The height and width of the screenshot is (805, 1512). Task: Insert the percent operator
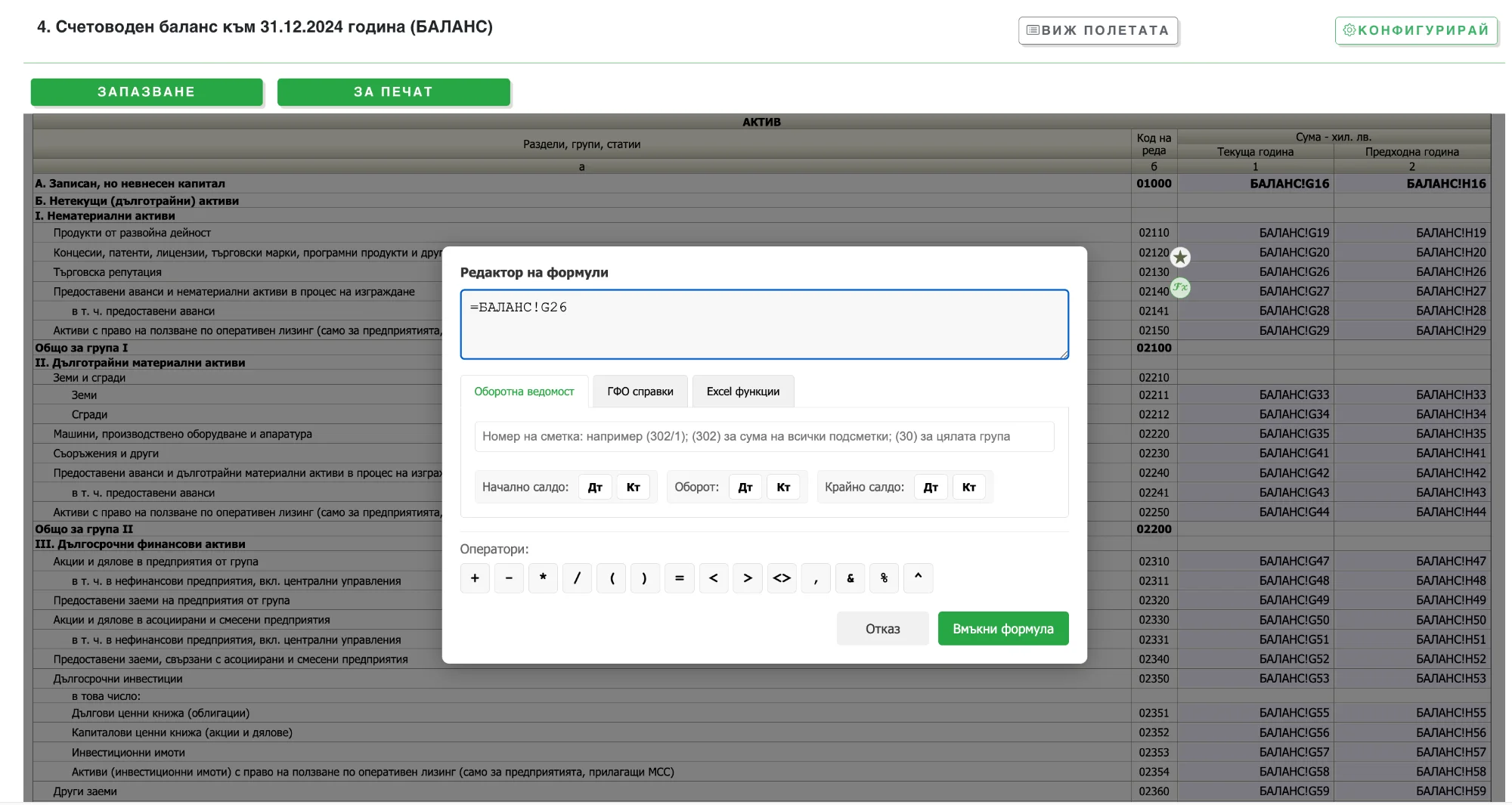[884, 578]
